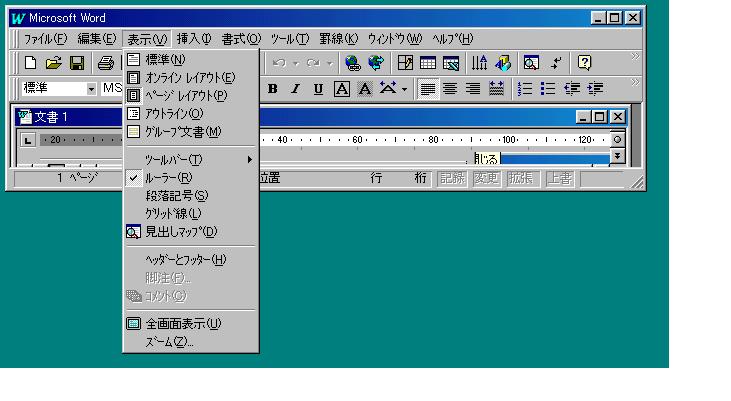
Task: Print with the printer icon
Action: 105,62
